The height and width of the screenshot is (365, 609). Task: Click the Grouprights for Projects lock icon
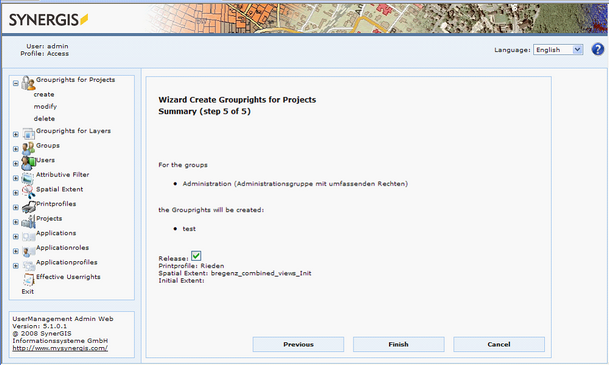tap(28, 83)
